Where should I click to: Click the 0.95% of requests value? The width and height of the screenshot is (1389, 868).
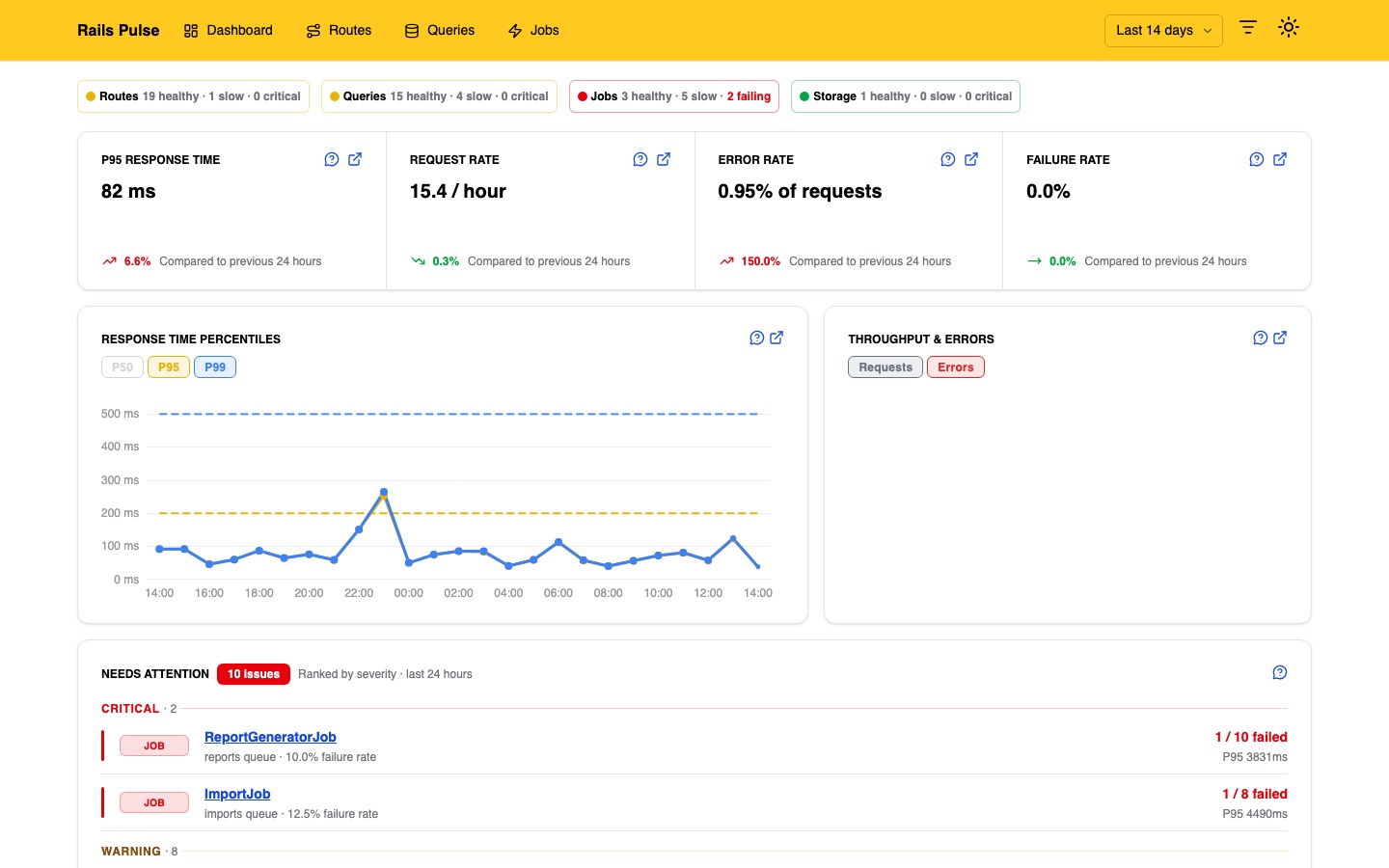(x=800, y=191)
